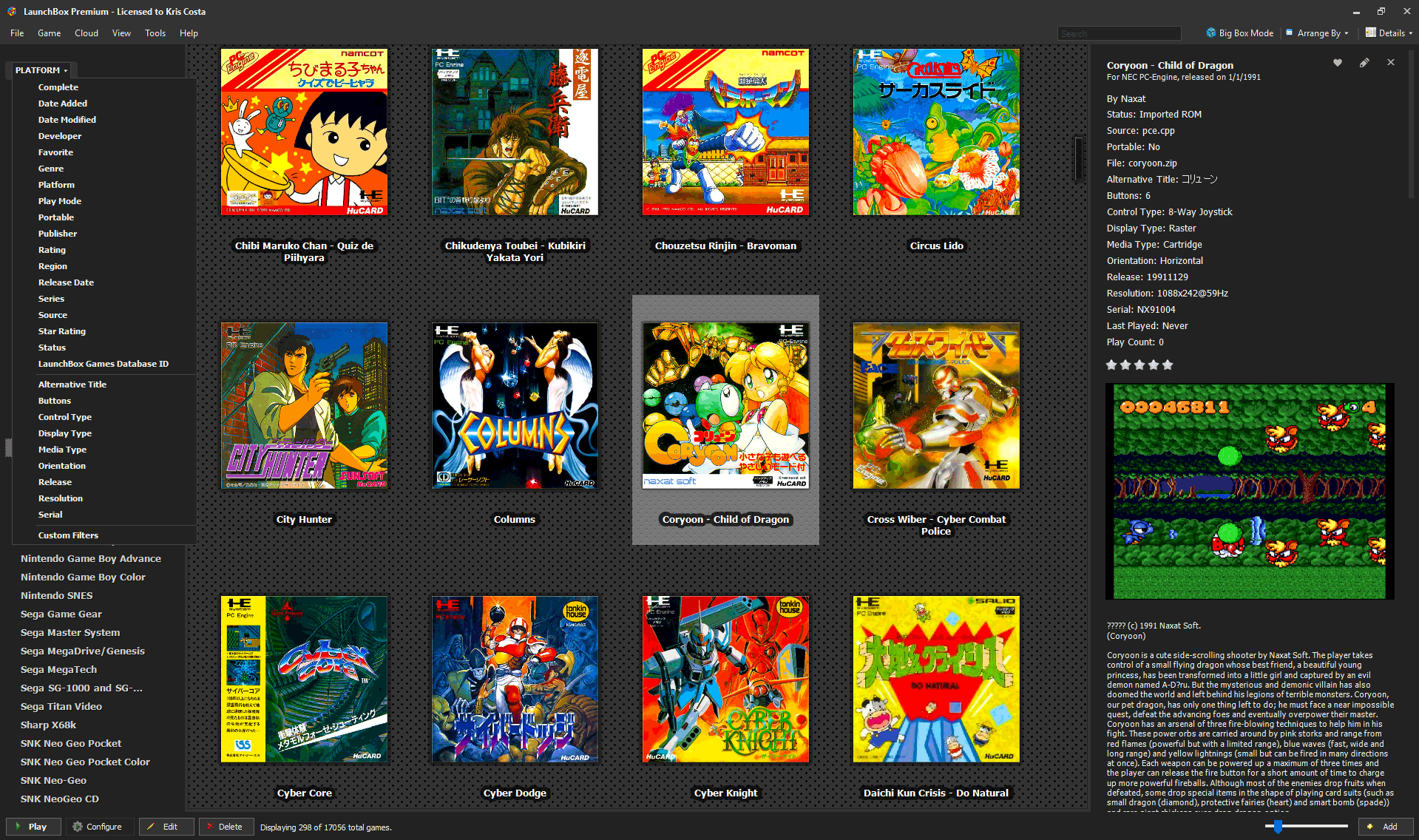Select Date Added filter option
The width and height of the screenshot is (1419, 840).
63,104
